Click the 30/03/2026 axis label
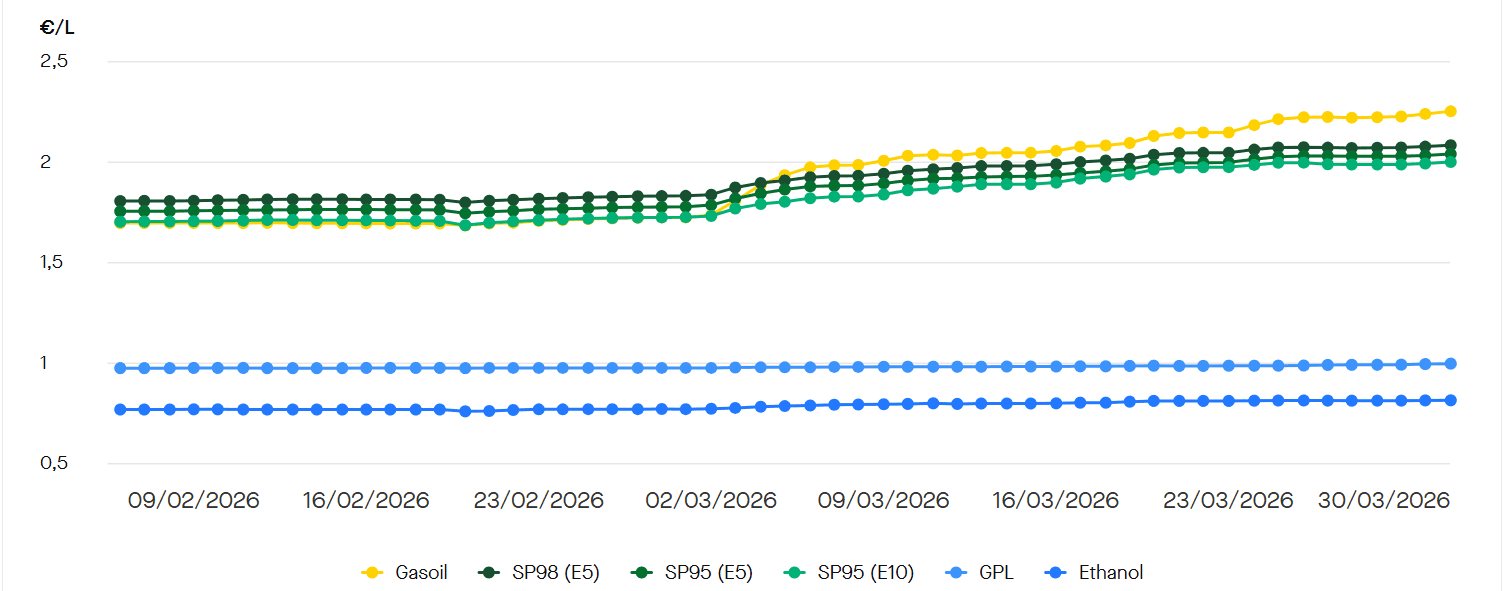1503x591 pixels. [1384, 500]
